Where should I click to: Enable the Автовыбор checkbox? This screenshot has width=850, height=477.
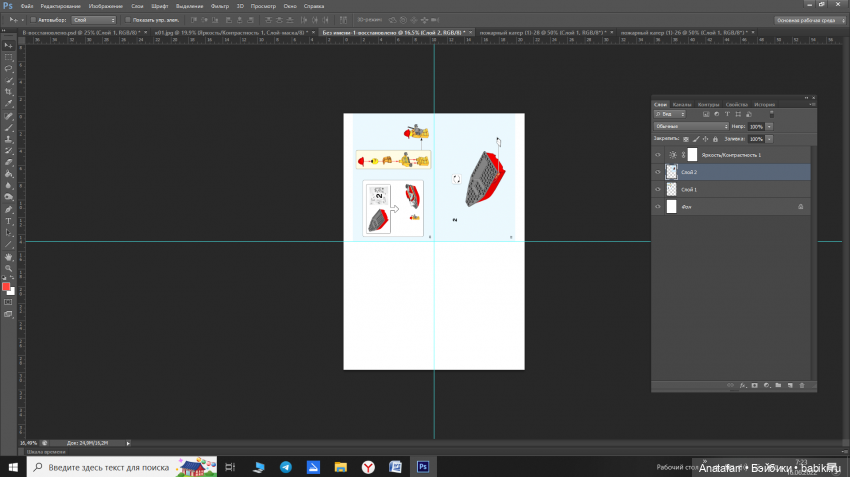click(x=31, y=19)
